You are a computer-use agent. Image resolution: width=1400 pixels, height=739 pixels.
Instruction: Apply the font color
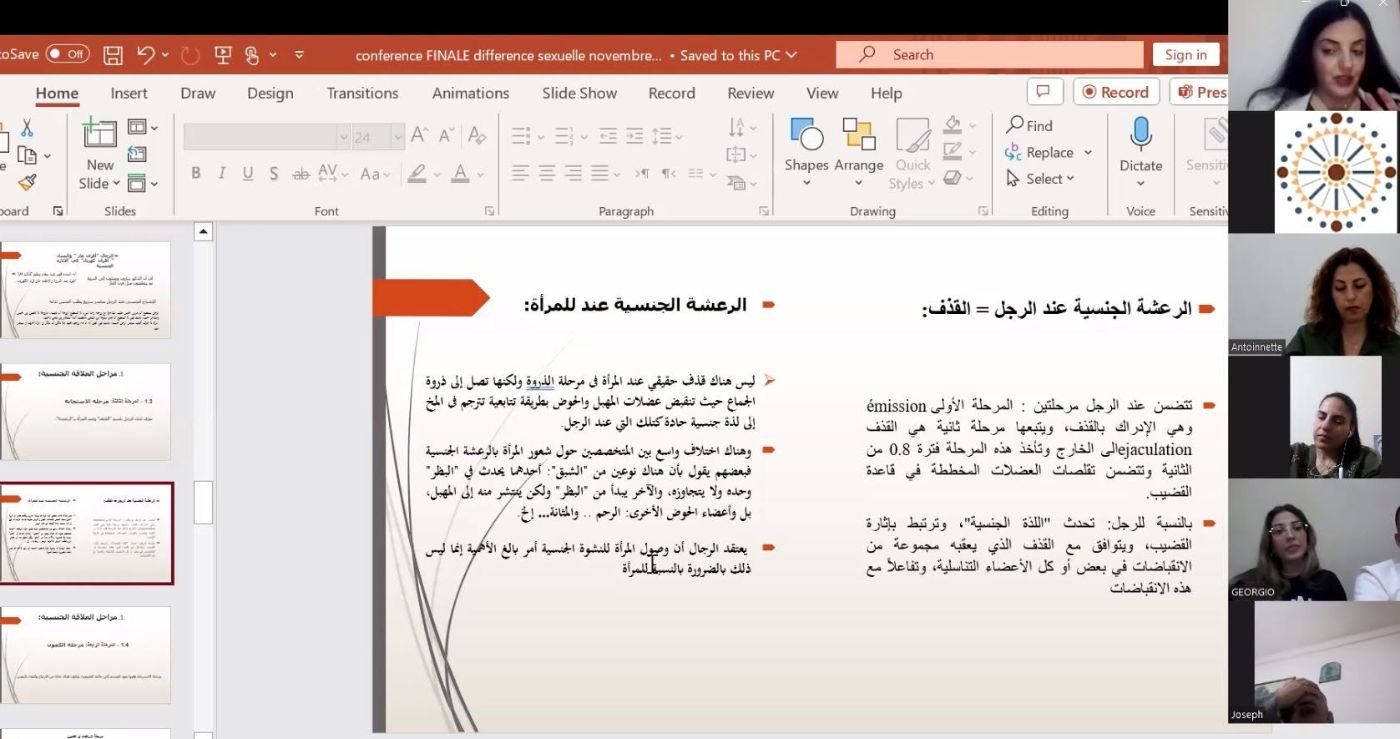460,173
